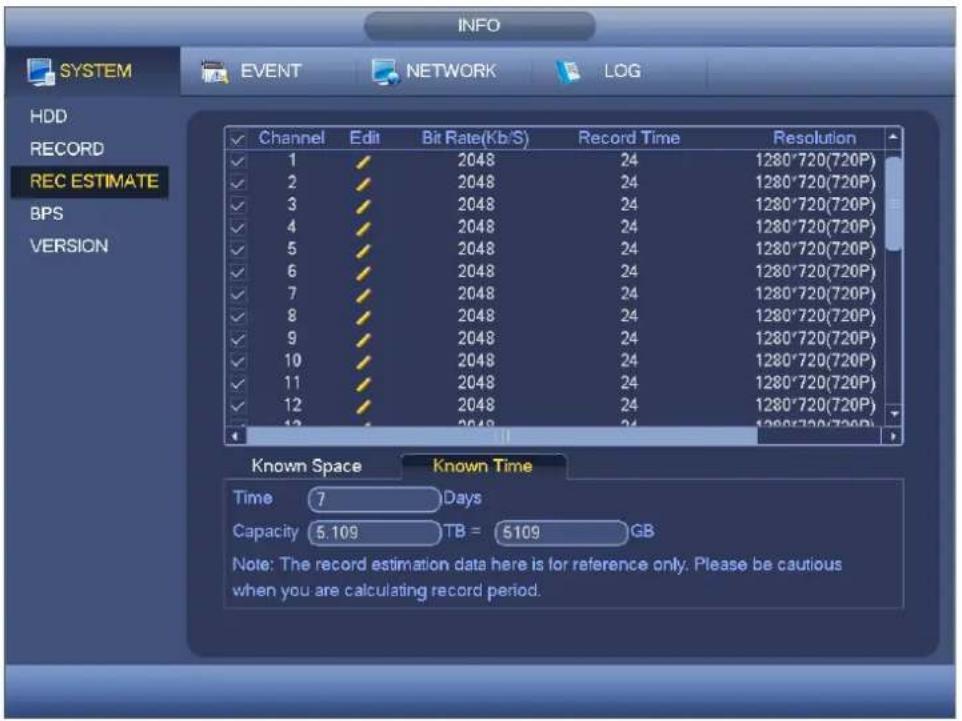
Task: Switch to the Known Space tab
Action: [x=306, y=466]
